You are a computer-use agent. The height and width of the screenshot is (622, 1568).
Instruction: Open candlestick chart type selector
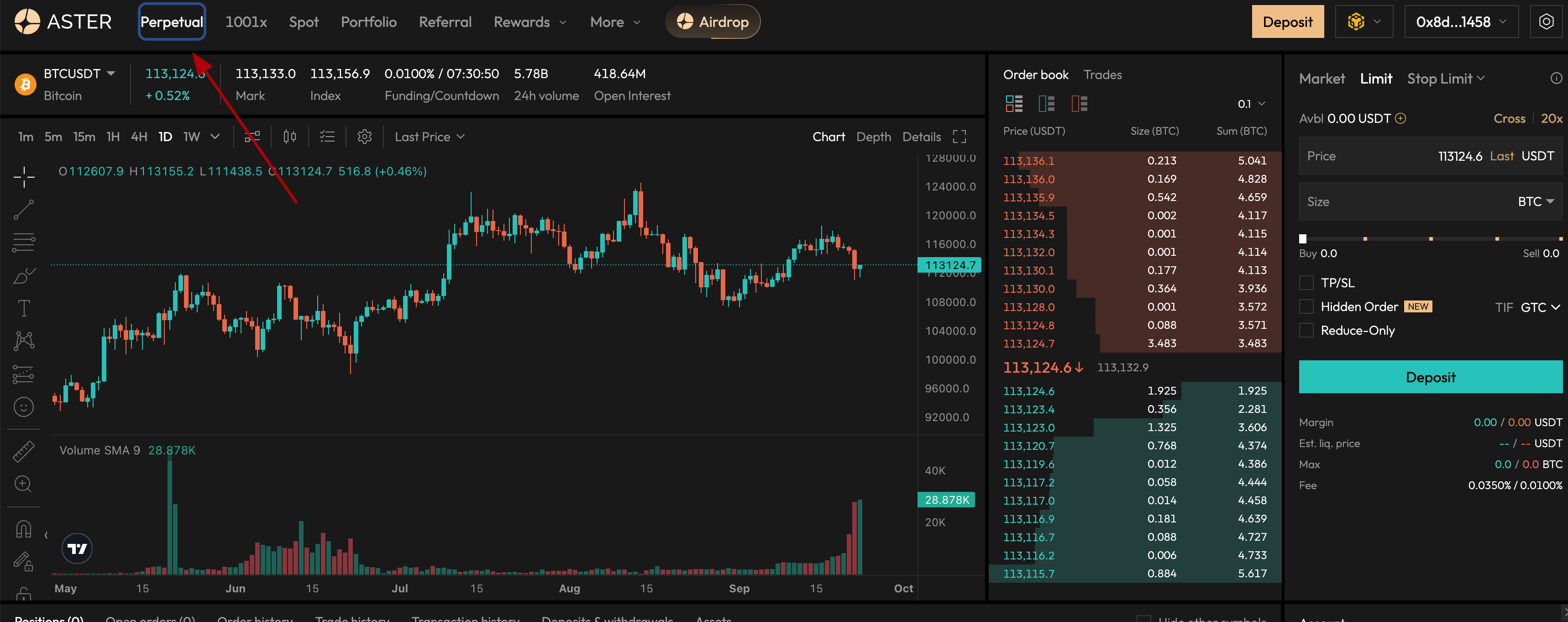click(x=289, y=137)
